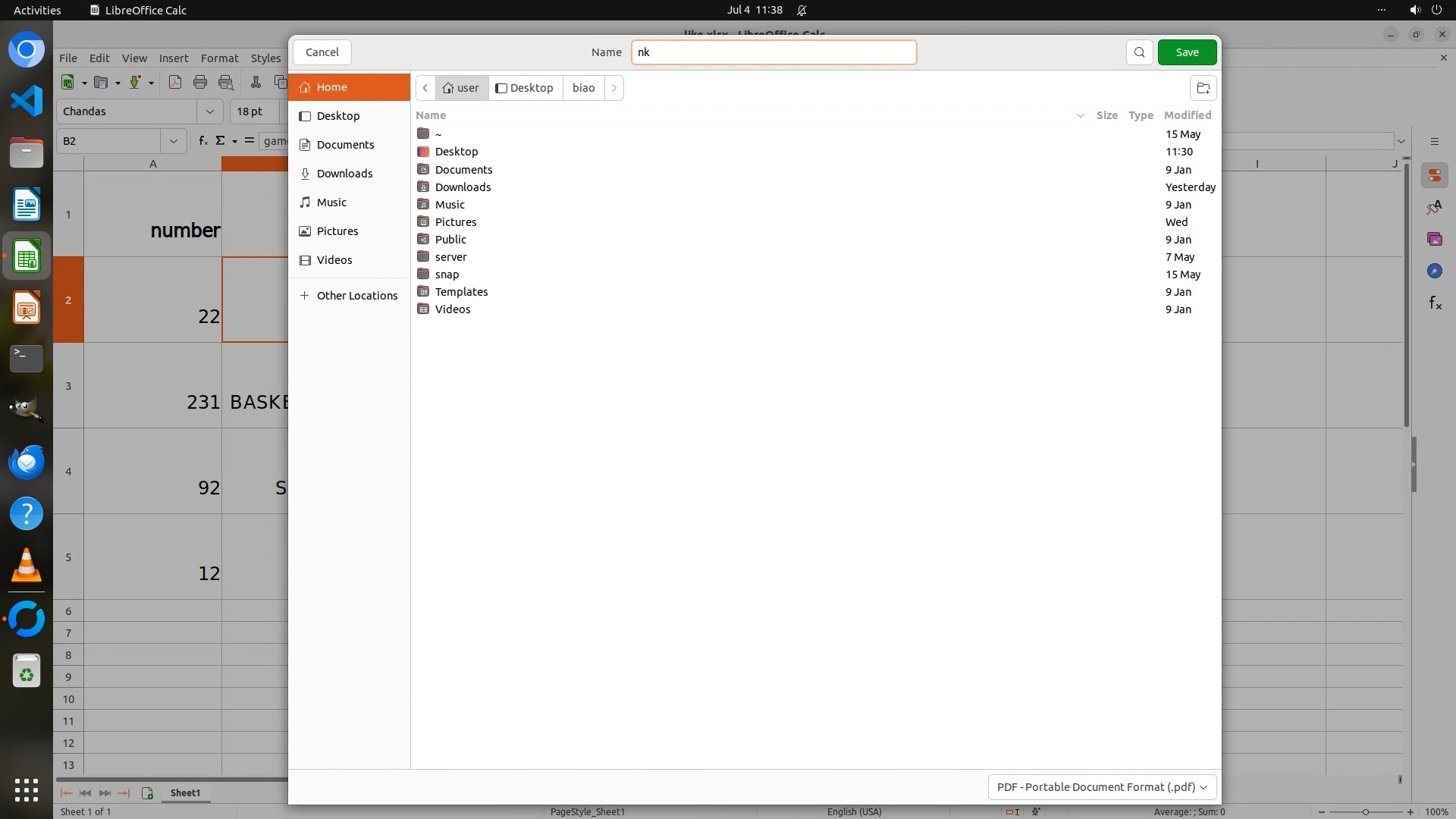Open the Format menu
1456x819 pixels.
(219, 58)
